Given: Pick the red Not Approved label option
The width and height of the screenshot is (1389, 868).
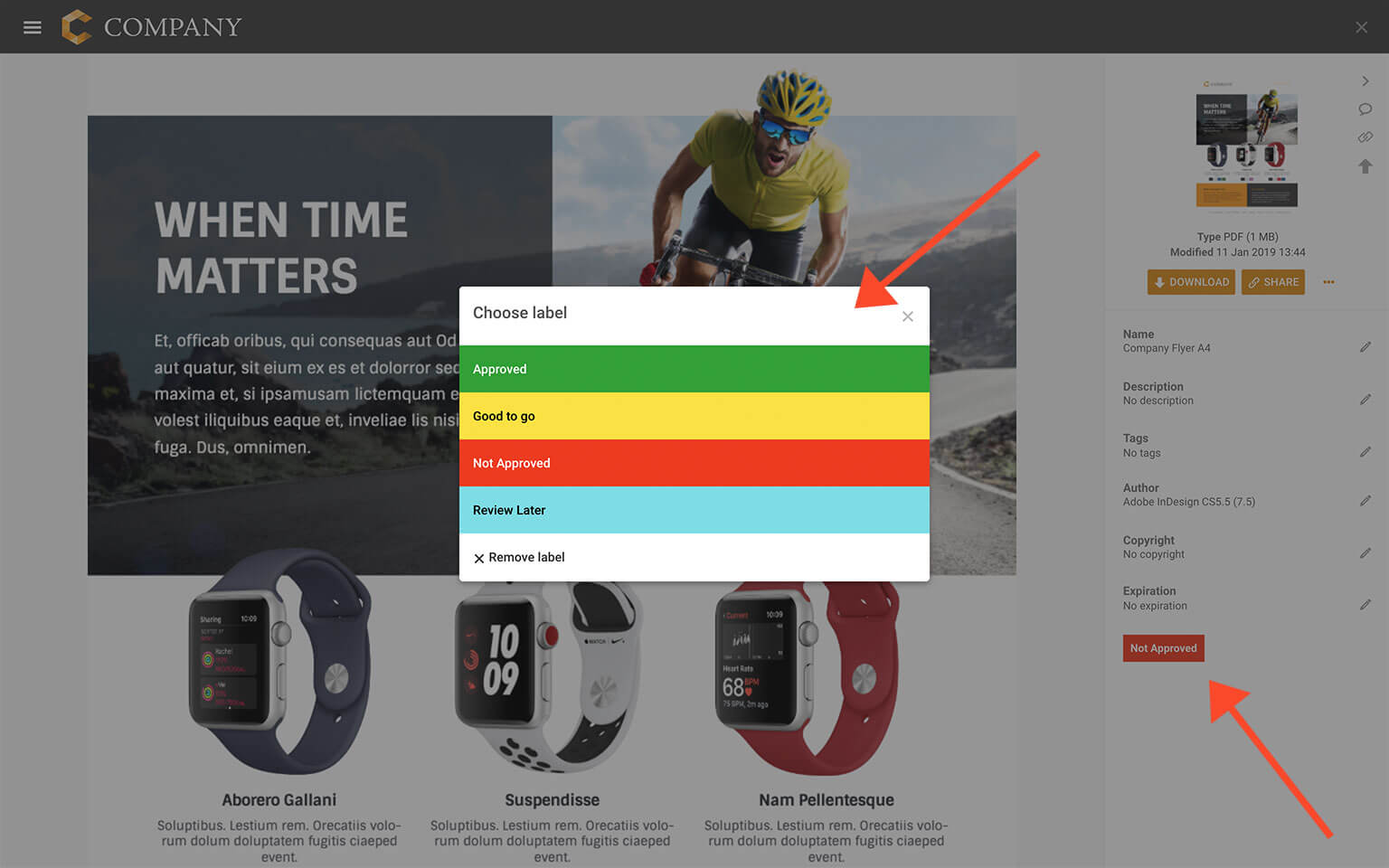Looking at the screenshot, I should 694,463.
